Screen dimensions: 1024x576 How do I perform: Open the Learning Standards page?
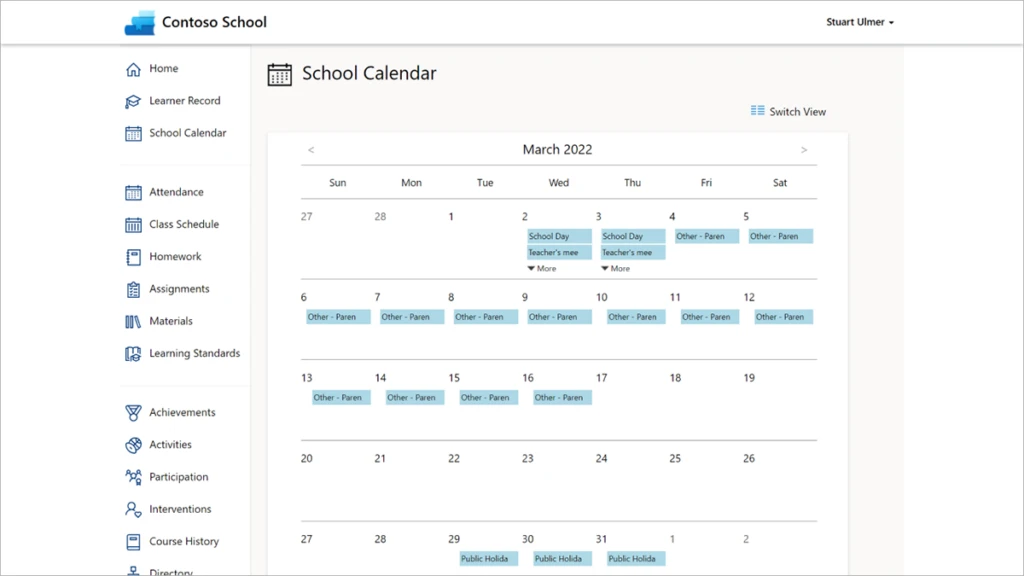point(133,353)
